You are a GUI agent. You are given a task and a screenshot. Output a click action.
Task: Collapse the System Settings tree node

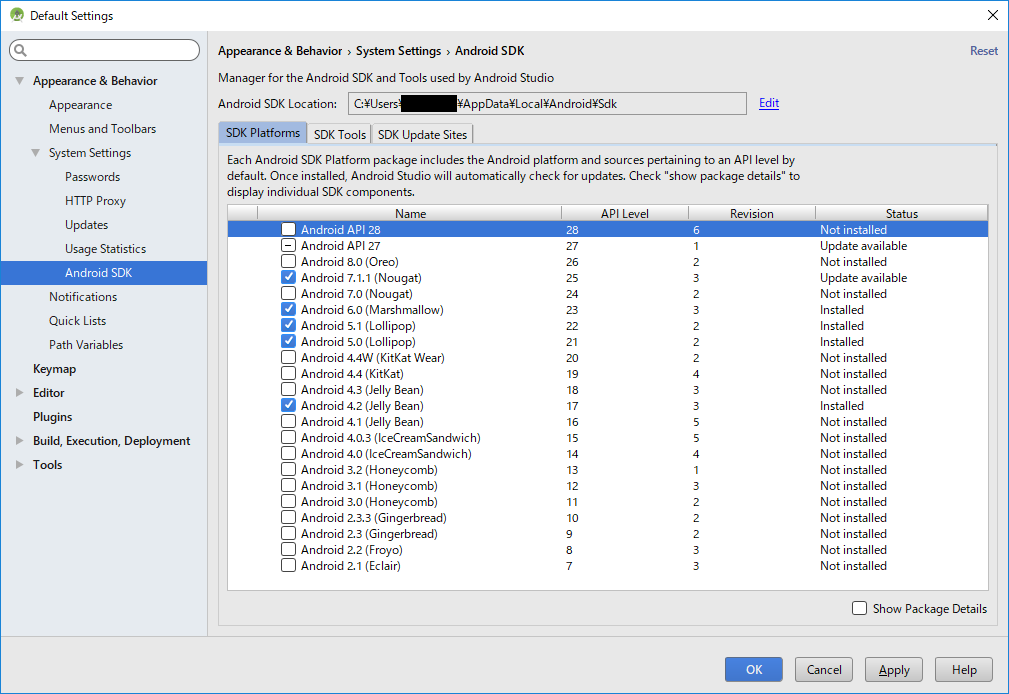[35, 153]
